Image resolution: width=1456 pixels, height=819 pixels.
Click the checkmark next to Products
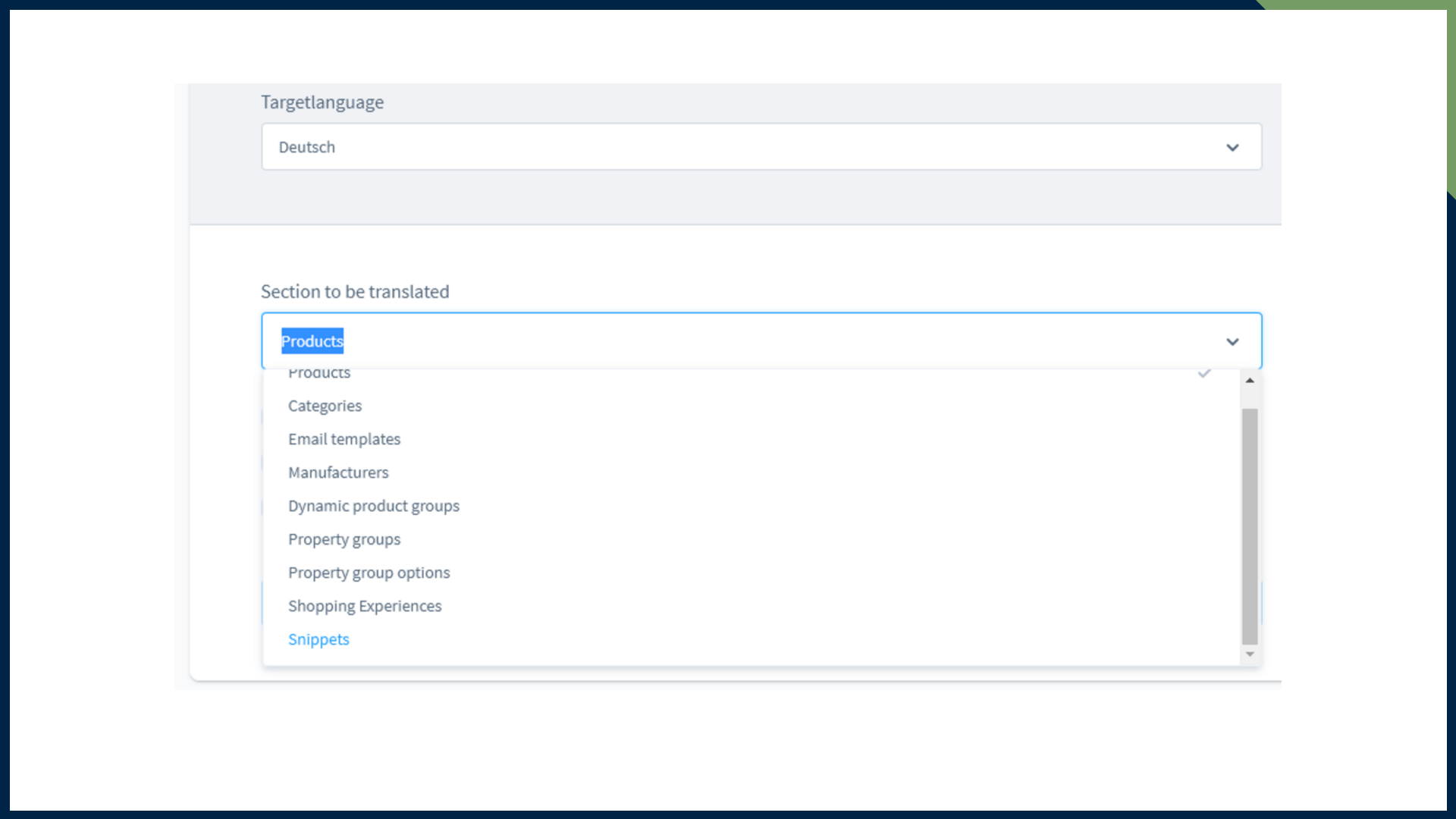pos(1204,374)
